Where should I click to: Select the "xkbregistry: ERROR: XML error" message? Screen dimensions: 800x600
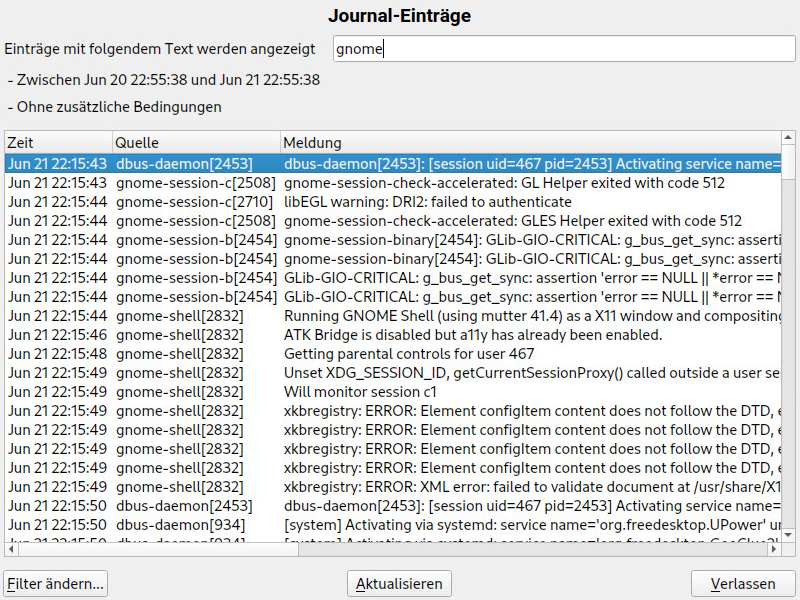point(532,487)
